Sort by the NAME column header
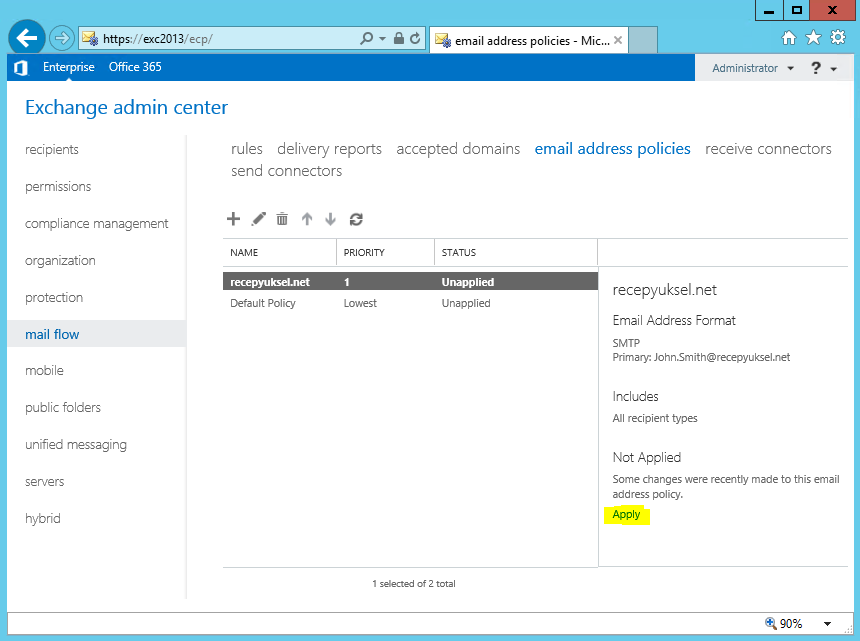The height and width of the screenshot is (641, 860). [x=280, y=253]
